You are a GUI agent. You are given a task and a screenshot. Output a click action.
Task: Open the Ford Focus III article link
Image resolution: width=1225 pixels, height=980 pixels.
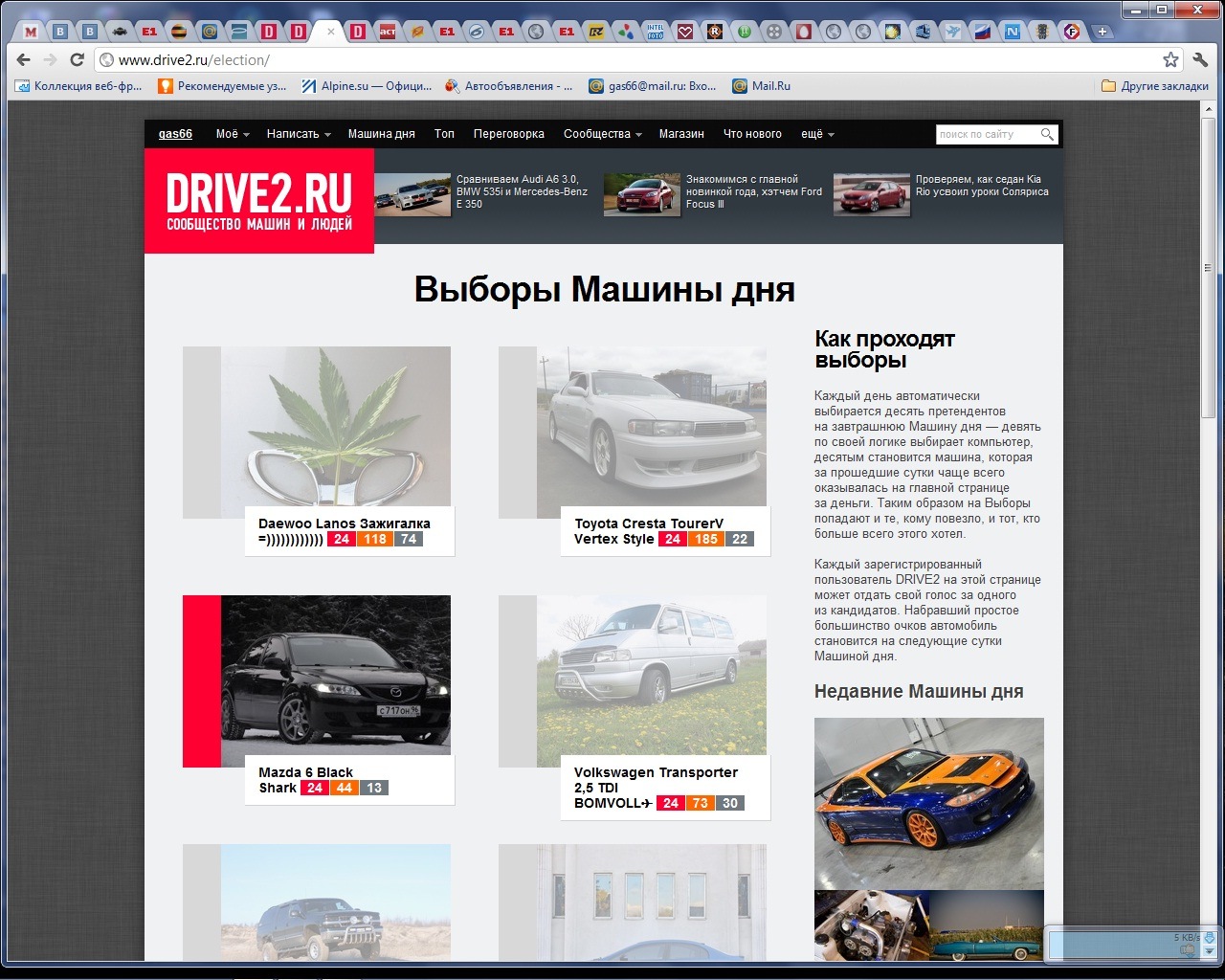pyautogui.click(x=754, y=191)
